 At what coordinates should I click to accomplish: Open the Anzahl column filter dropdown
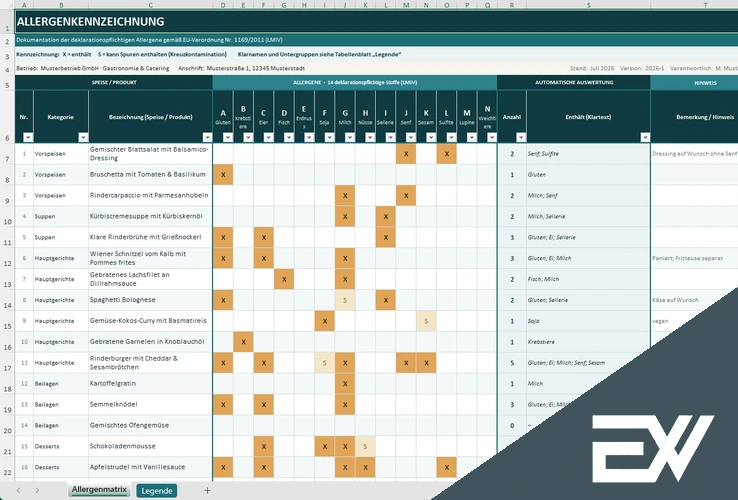tap(521, 137)
